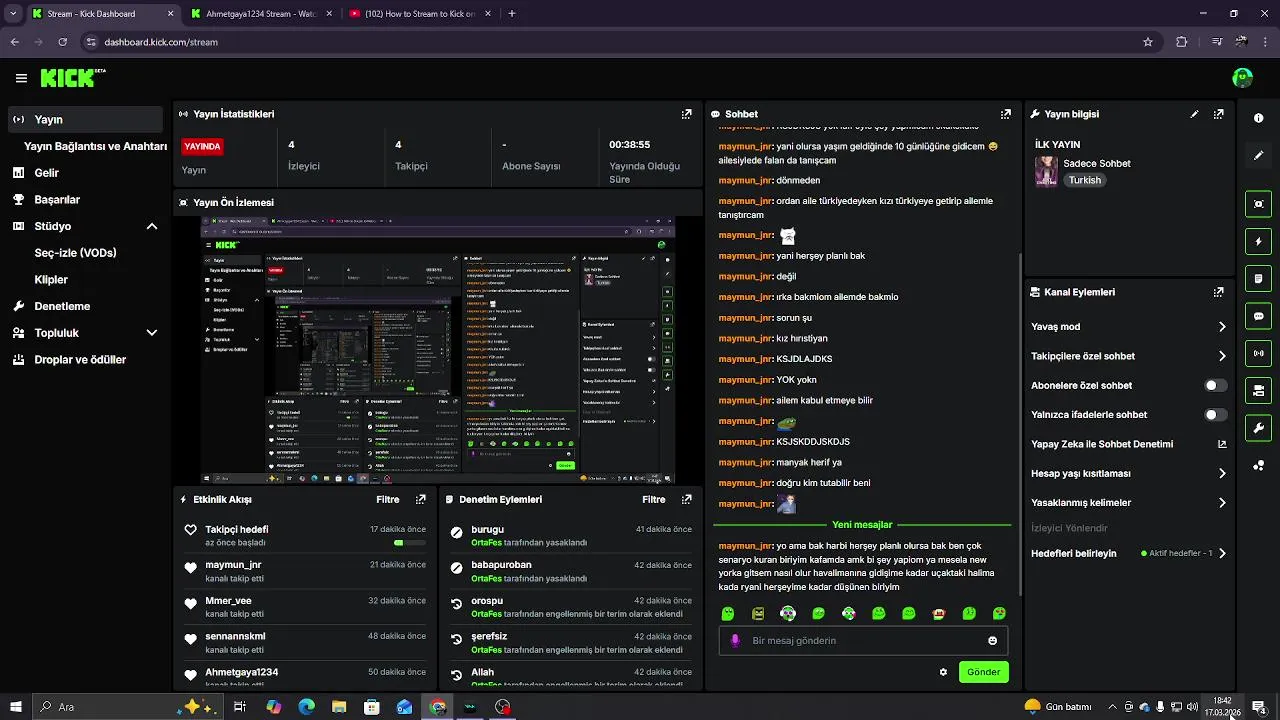The width and height of the screenshot is (1280, 720).
Task: Click the Takipçi hedefi progress bar
Action: tap(409, 543)
